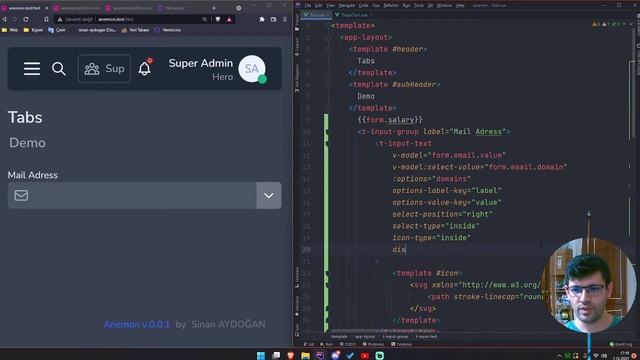This screenshot has width=640, height=360.
Task: Open the Project tool window stripe
Action: (297, 22)
